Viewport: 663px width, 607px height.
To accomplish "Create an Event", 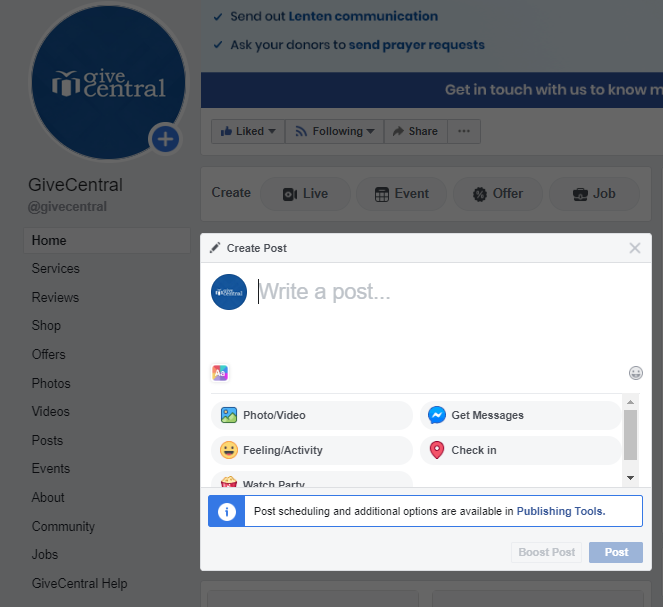I will click(402, 194).
